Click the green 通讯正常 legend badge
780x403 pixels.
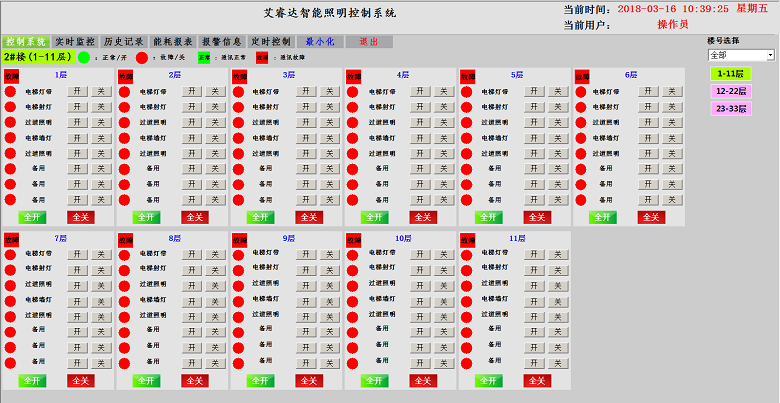pyautogui.click(x=204, y=58)
